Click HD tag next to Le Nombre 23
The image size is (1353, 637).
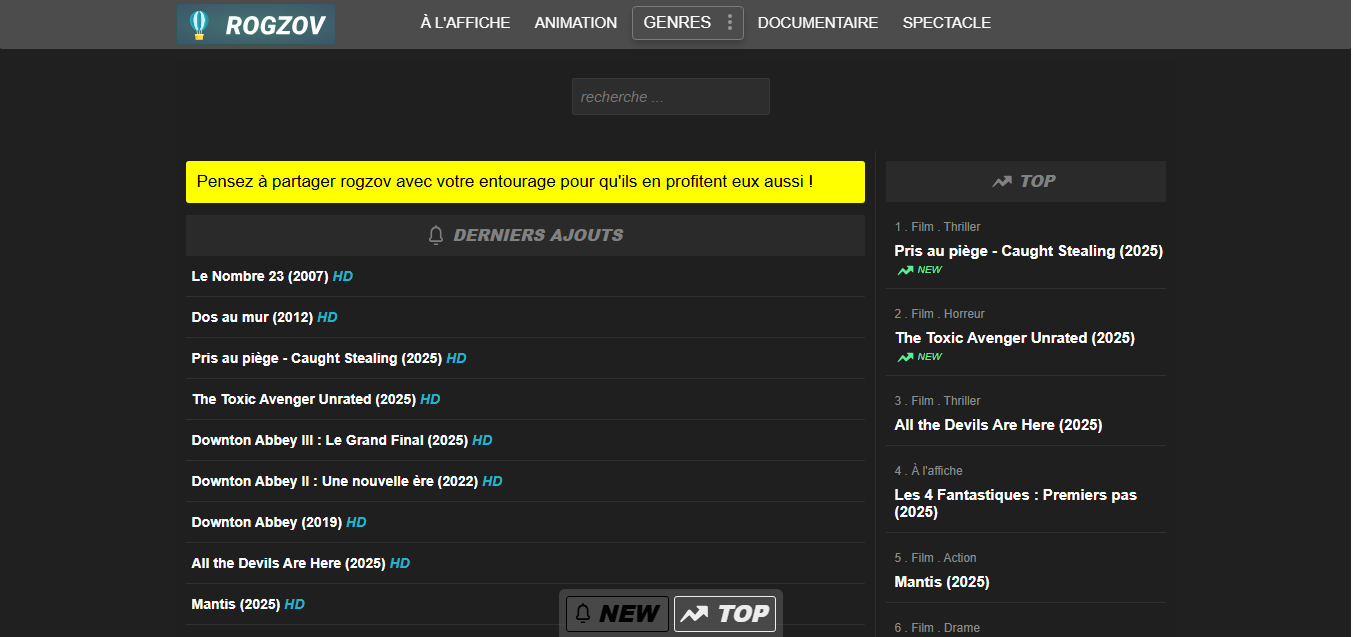point(343,276)
